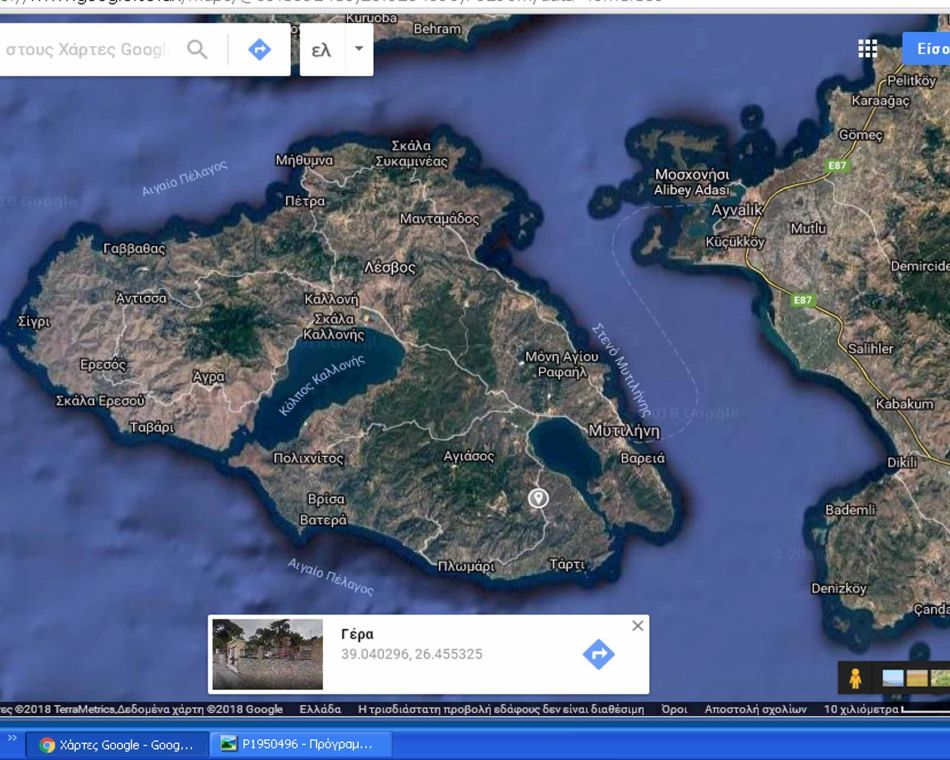Switch to P1950496 taskbar window
This screenshot has height=760, width=950.
(x=300, y=744)
